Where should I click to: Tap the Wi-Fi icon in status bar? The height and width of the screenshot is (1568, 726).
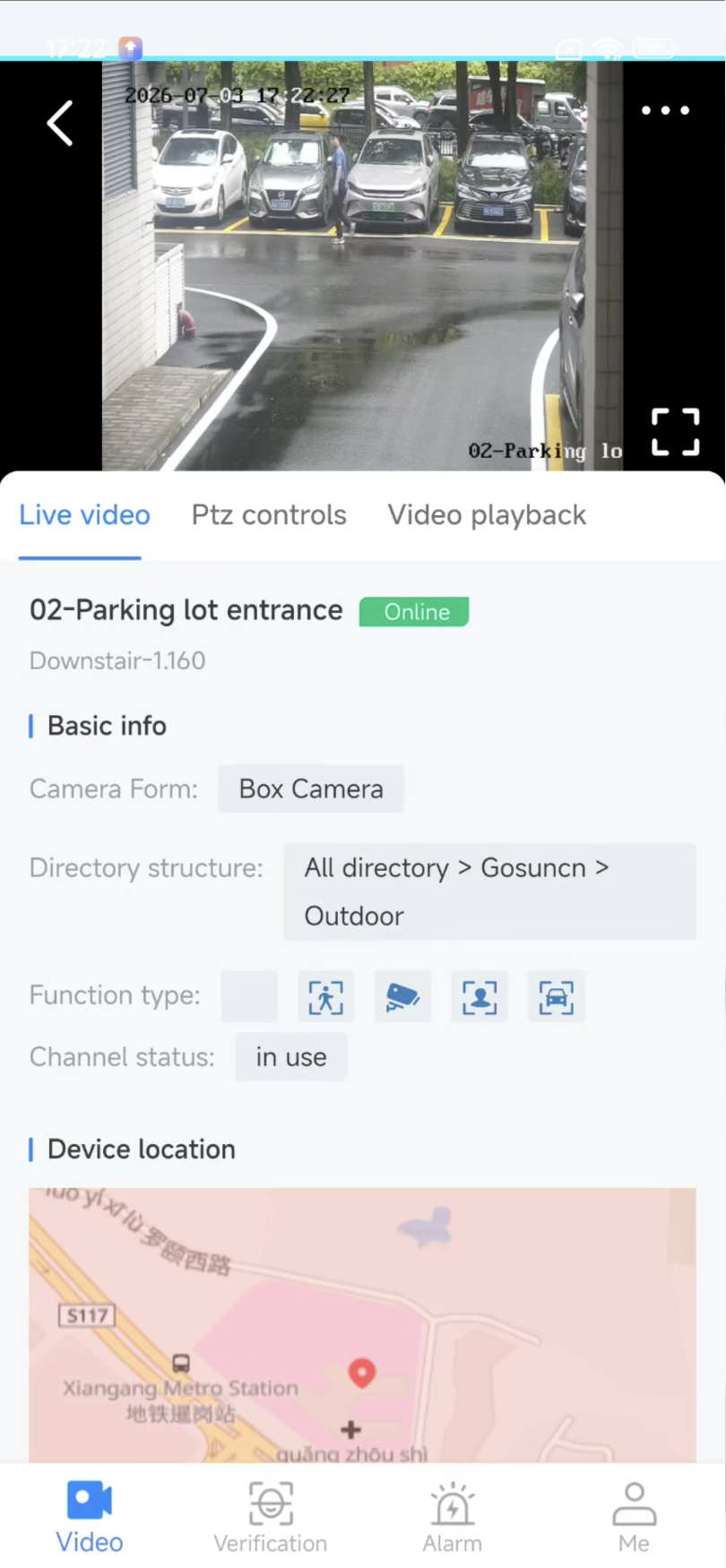609,47
